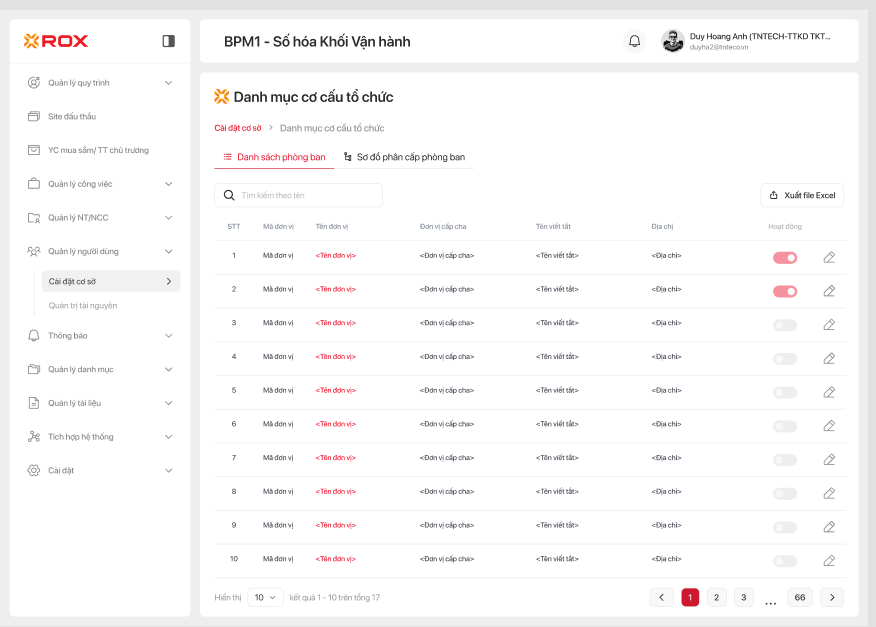This screenshot has width=876, height=627.
Task: Collapse sidebar using the panel toggle icon
Action: click(x=168, y=41)
